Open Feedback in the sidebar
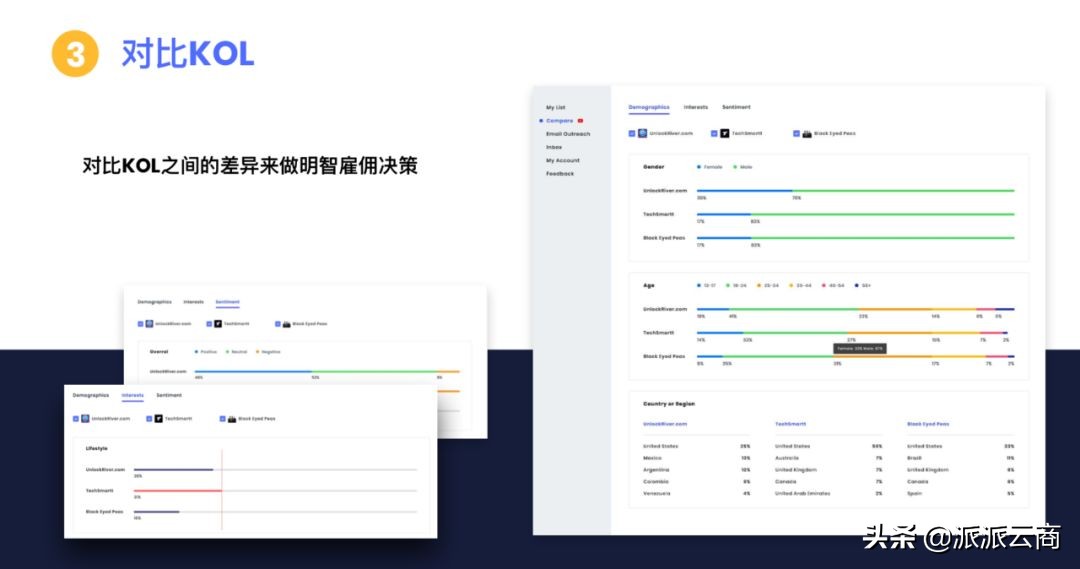This screenshot has width=1080, height=569. tap(560, 174)
